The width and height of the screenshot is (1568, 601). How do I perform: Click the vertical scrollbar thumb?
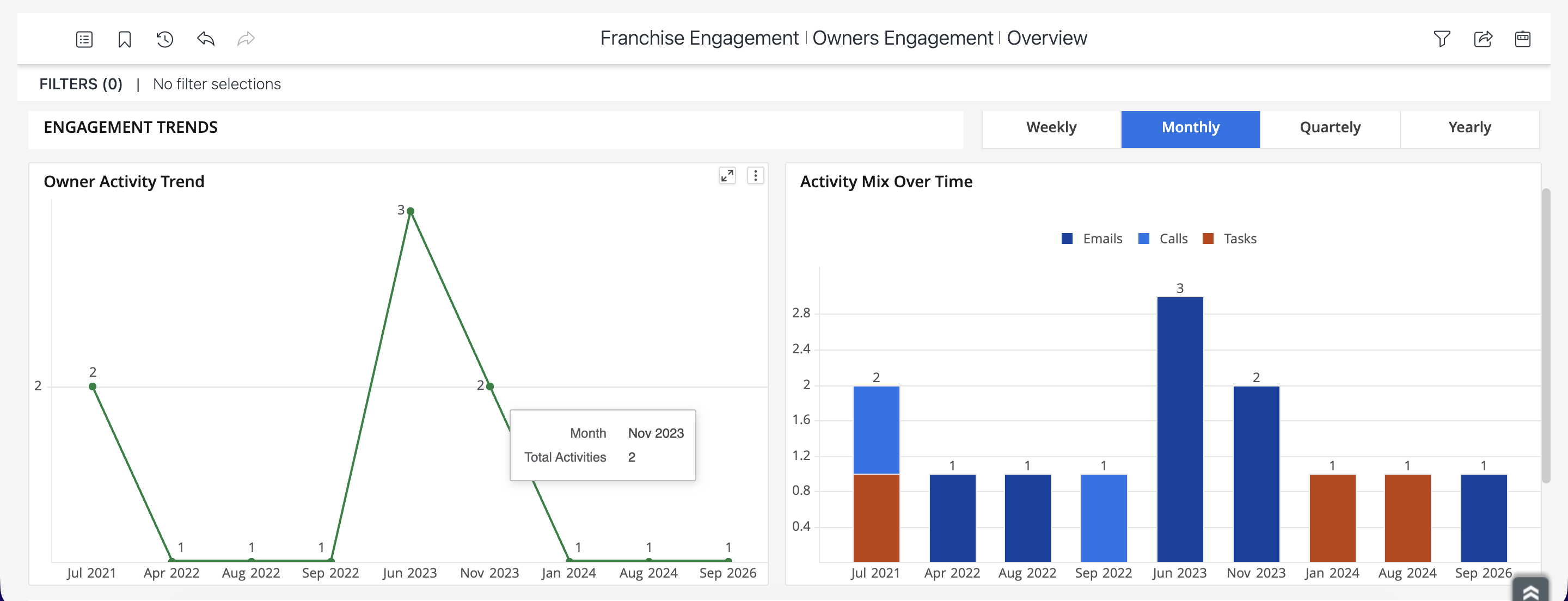pyautogui.click(x=1546, y=335)
